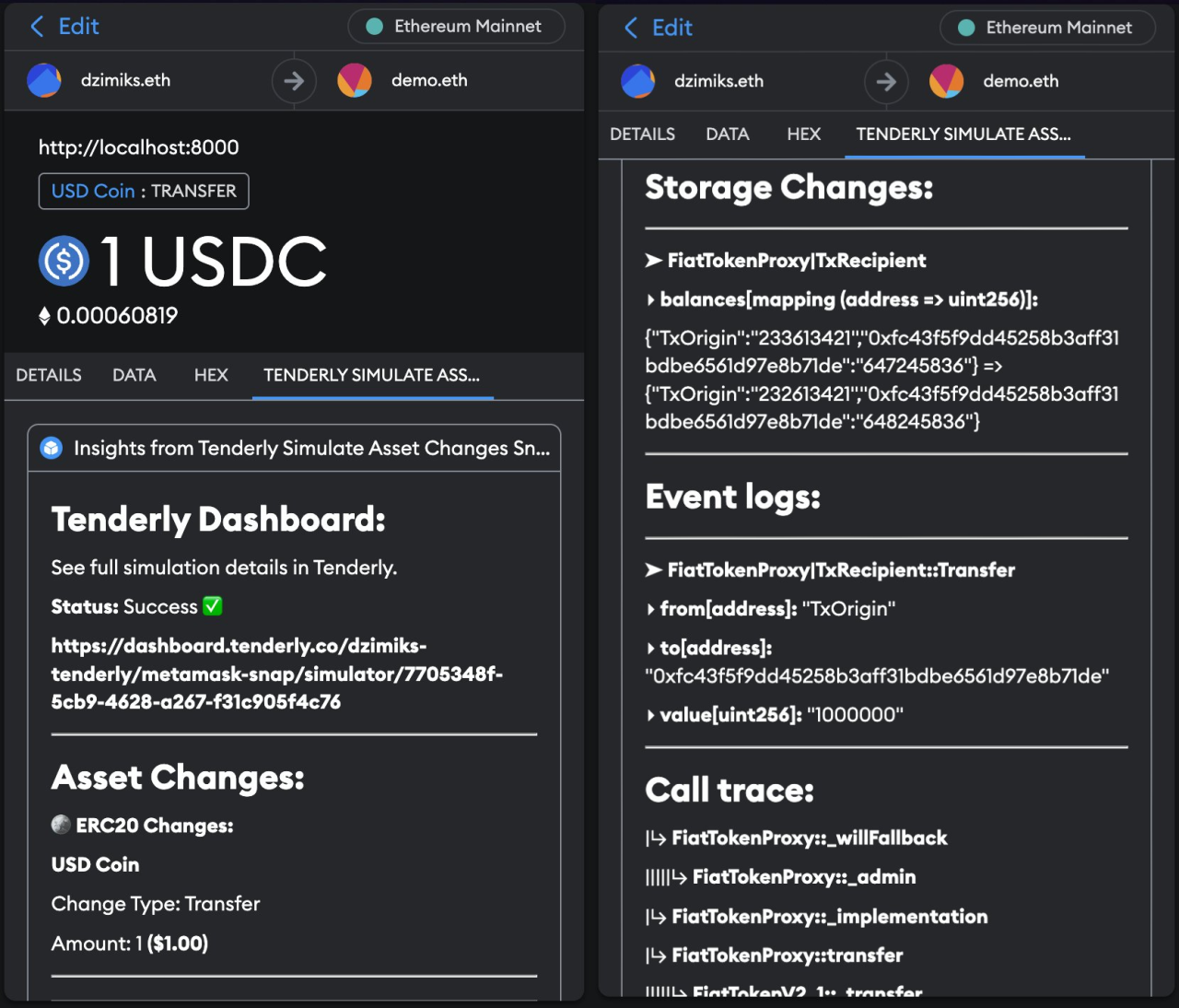Click the coin icon beside ERC20 Changes
Screen dimensions: 1179x1008
(x=61, y=825)
